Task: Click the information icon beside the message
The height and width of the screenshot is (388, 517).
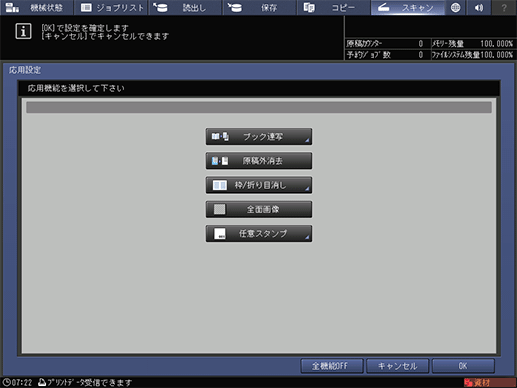Action: click(23, 31)
